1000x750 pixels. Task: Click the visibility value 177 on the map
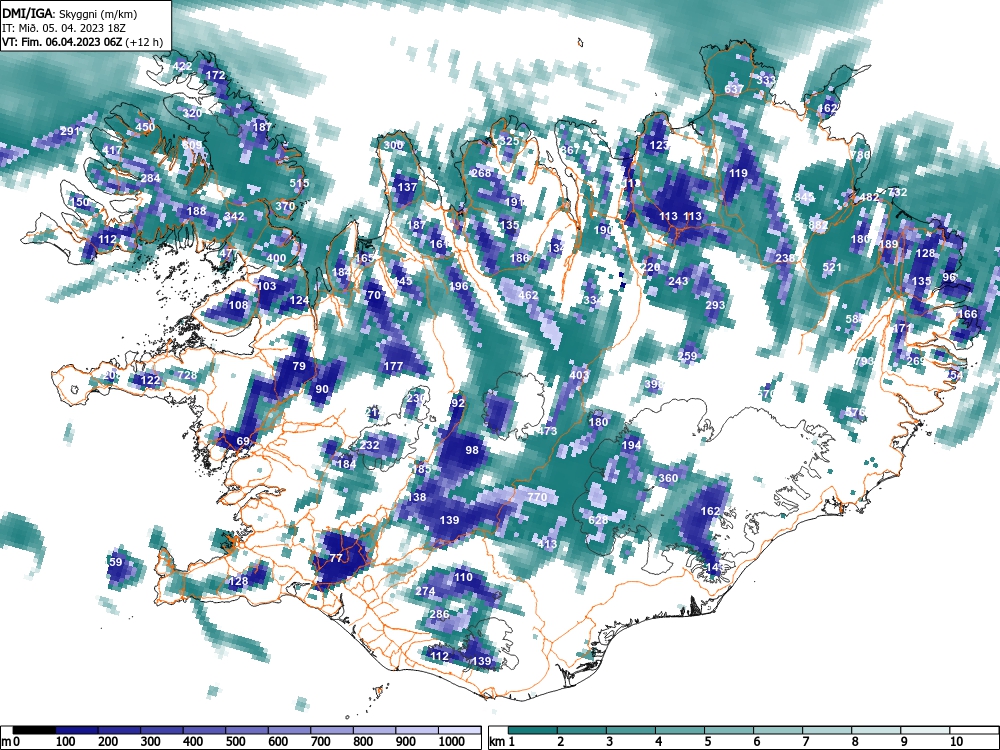click(393, 366)
